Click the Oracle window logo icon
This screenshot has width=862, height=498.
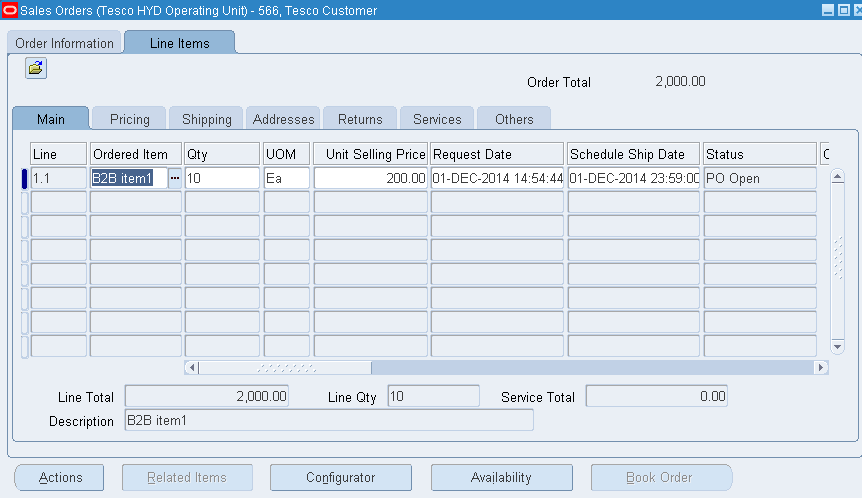point(9,10)
